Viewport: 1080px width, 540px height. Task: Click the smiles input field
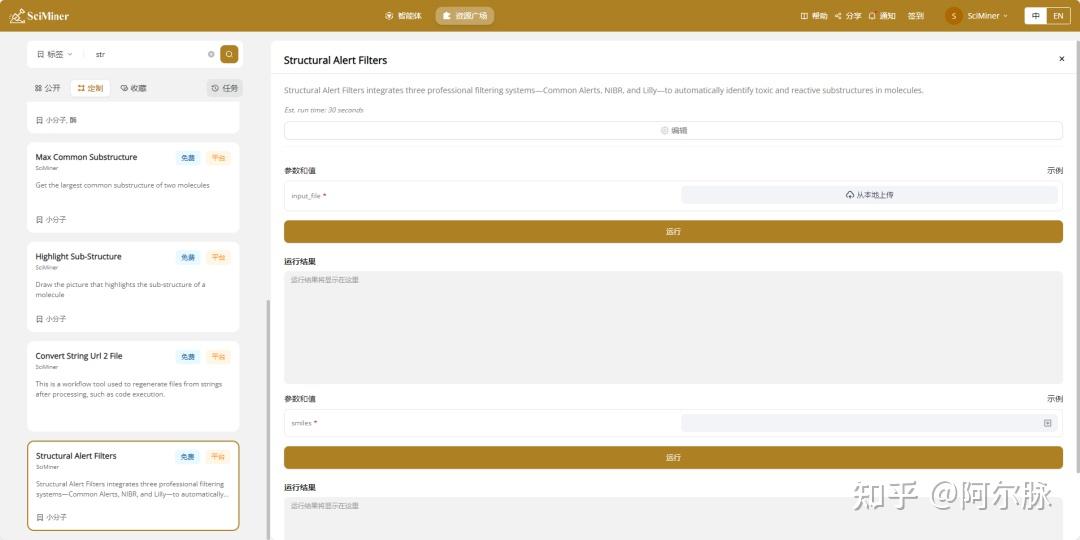869,423
